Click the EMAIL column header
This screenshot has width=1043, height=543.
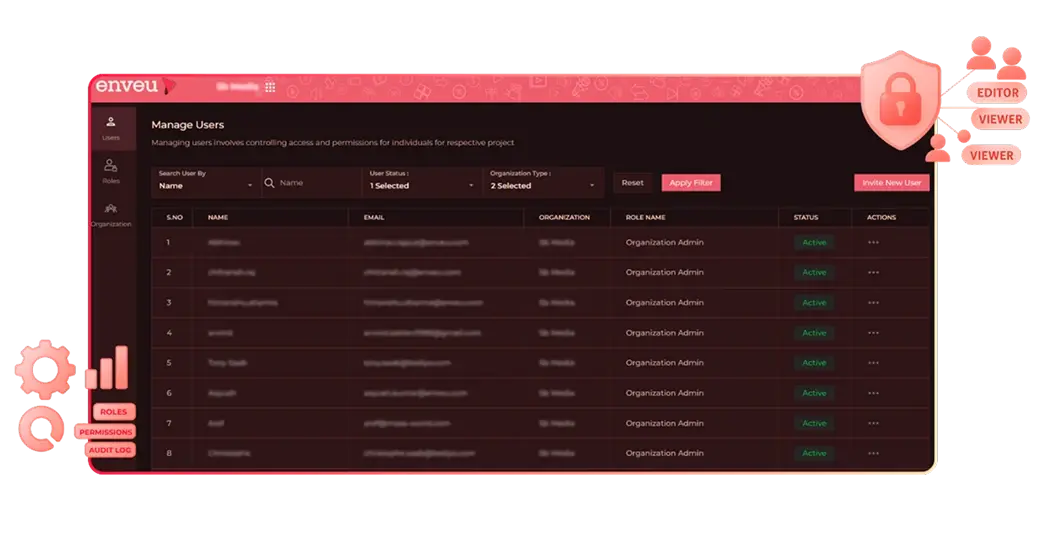(x=375, y=217)
